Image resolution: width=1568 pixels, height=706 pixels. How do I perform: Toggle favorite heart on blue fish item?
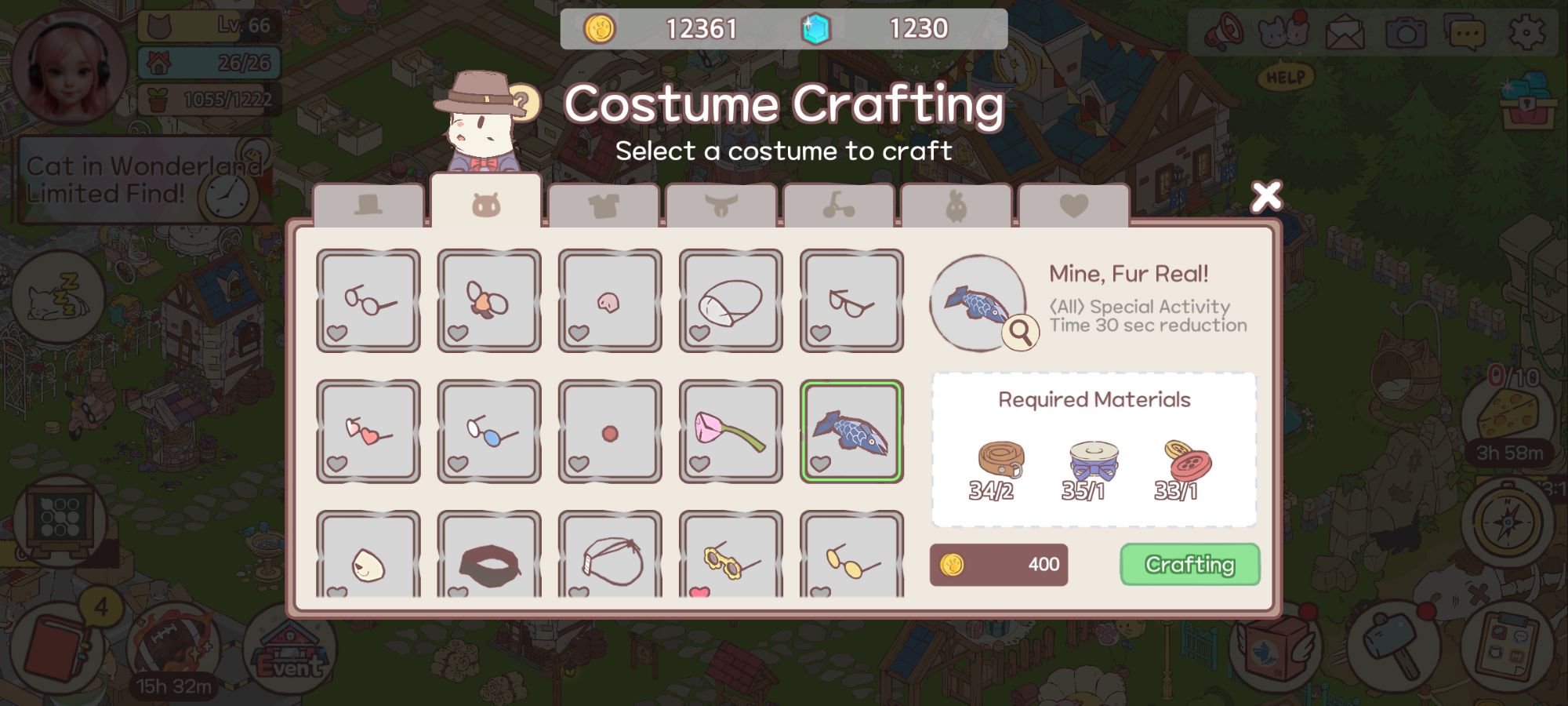pyautogui.click(x=820, y=464)
